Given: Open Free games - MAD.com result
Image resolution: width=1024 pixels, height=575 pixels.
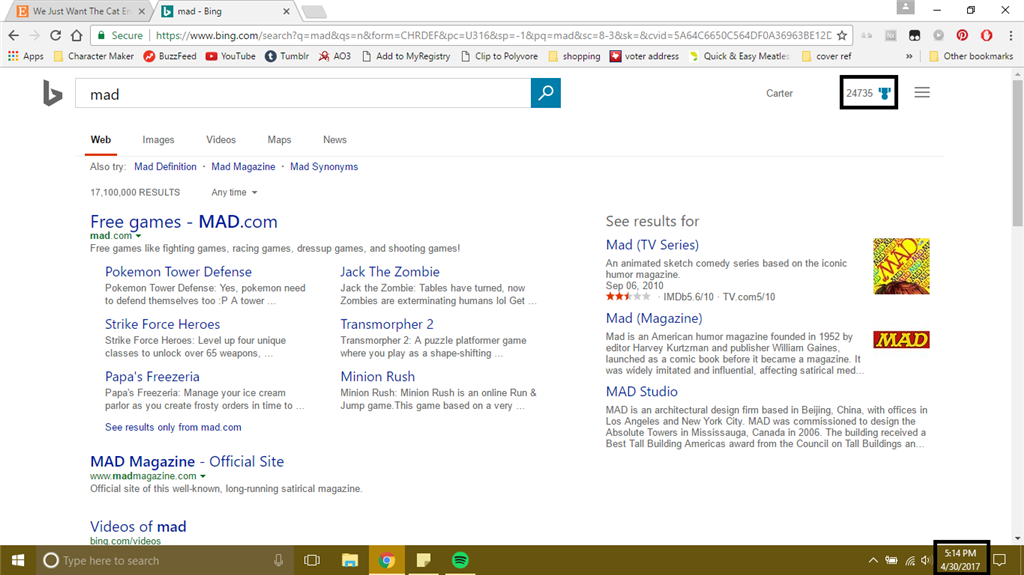Looking at the screenshot, I should 184,222.
